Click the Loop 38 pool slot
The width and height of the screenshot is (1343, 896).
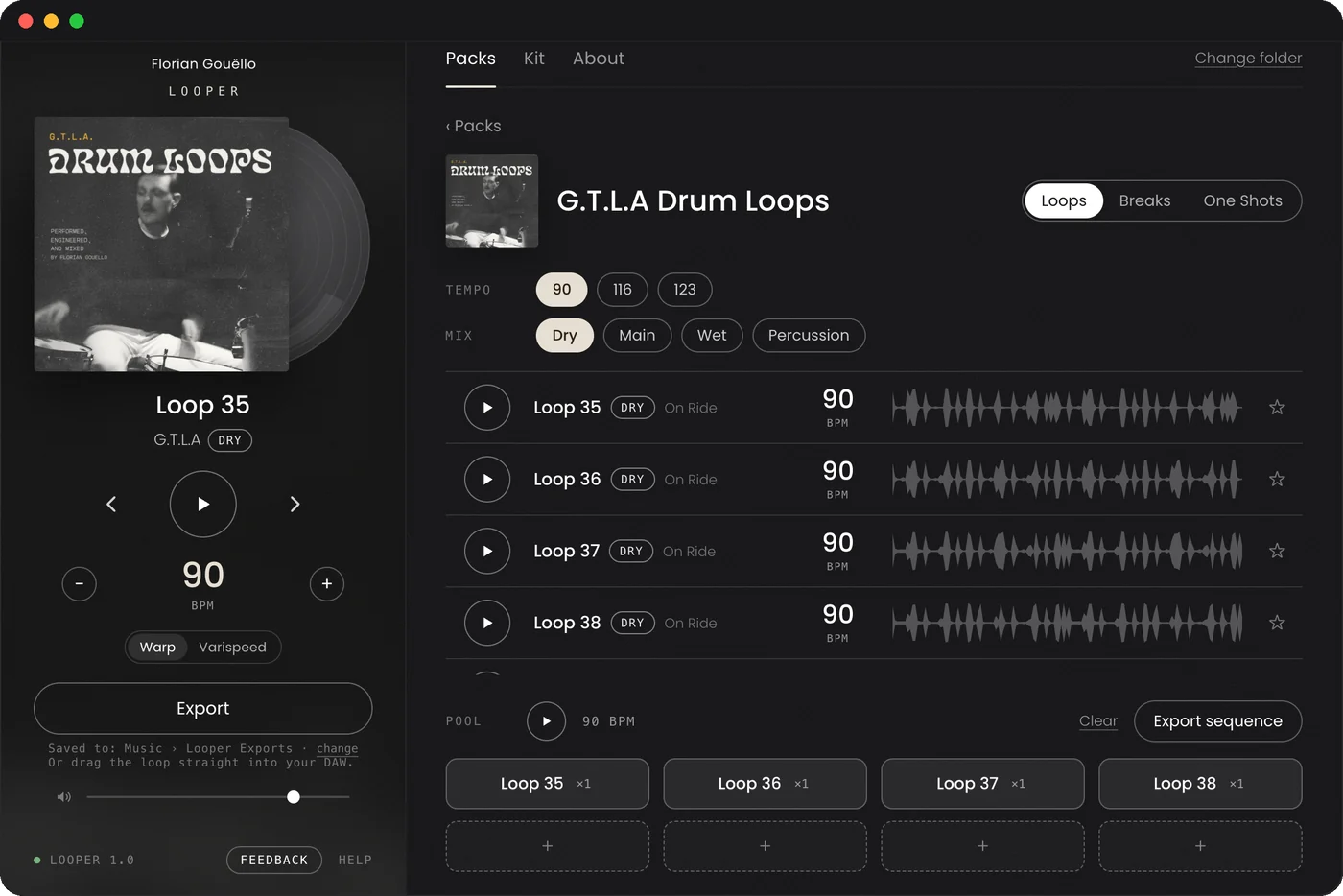click(1200, 784)
